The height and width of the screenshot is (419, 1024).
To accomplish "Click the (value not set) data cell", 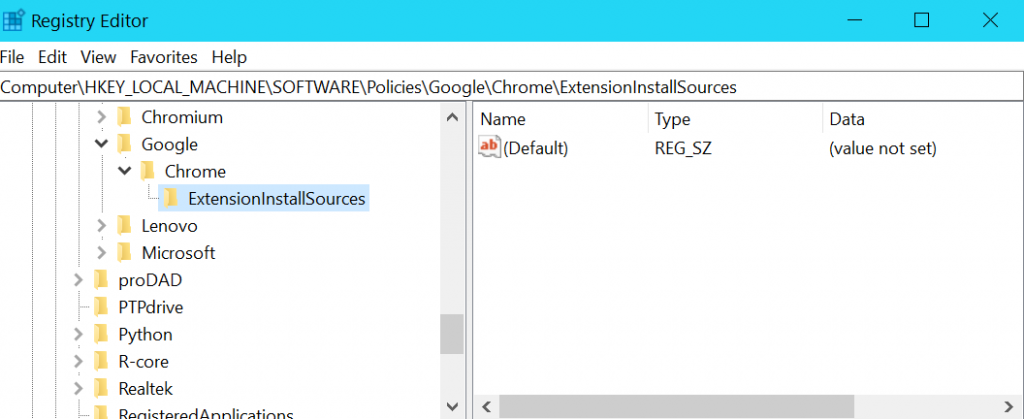I will (883, 149).
